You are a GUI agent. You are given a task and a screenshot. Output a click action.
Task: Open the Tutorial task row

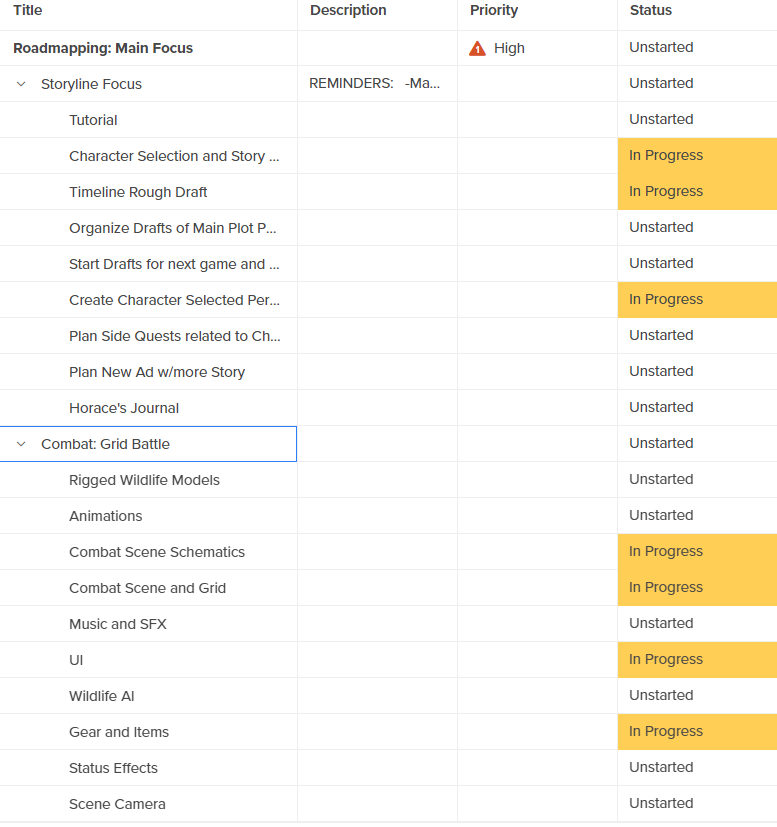click(x=93, y=120)
